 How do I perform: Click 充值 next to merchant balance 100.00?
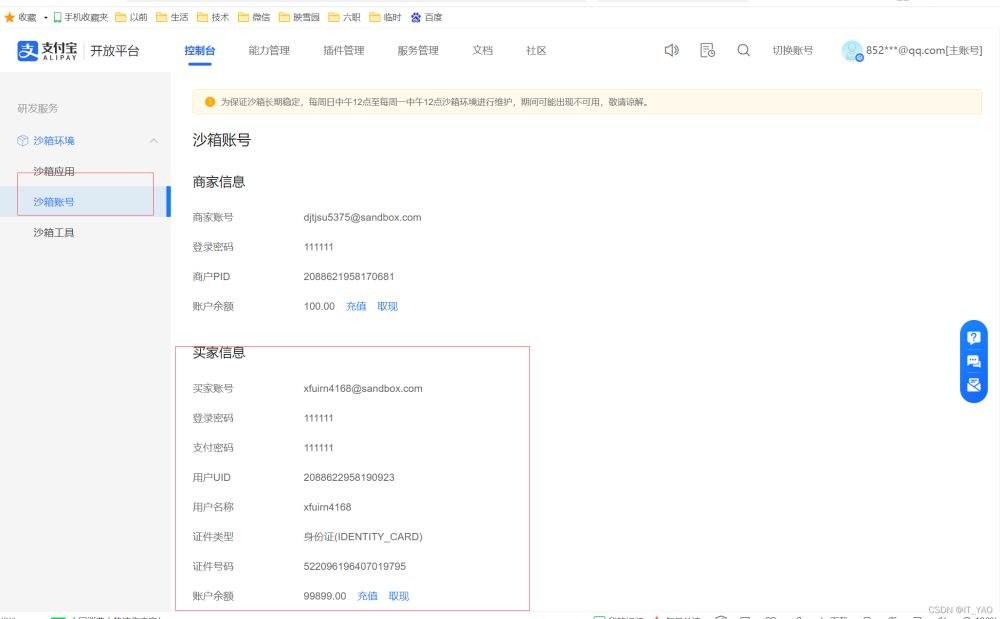point(356,307)
